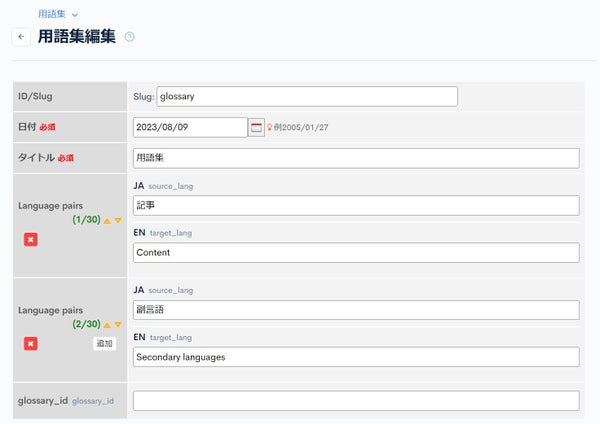Click the 追加 add button
This screenshot has height=424, width=600.
tap(104, 343)
